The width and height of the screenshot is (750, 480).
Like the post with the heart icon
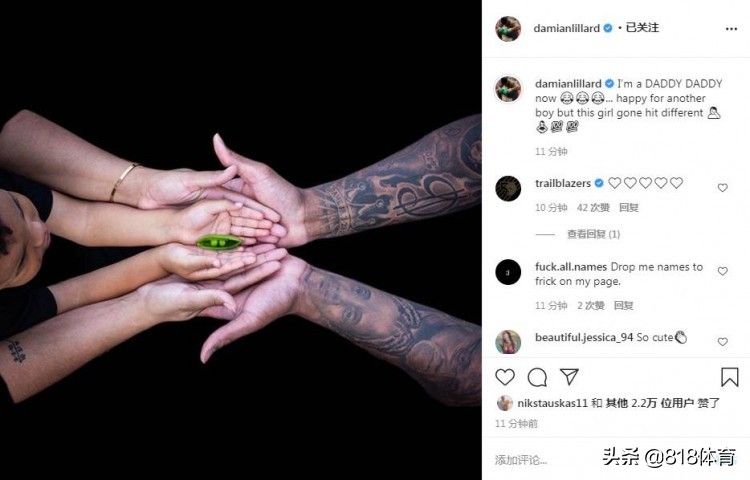coord(505,377)
